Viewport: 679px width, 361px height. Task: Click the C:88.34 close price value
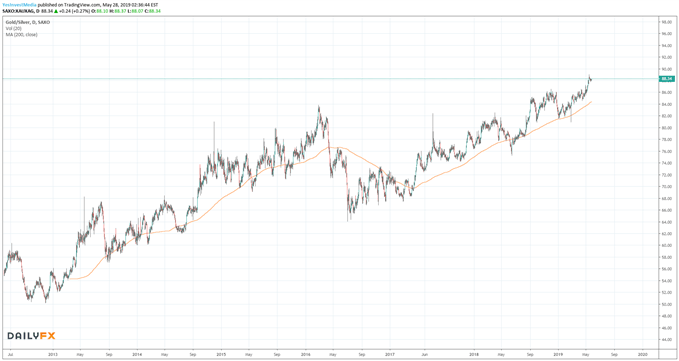tap(153, 11)
